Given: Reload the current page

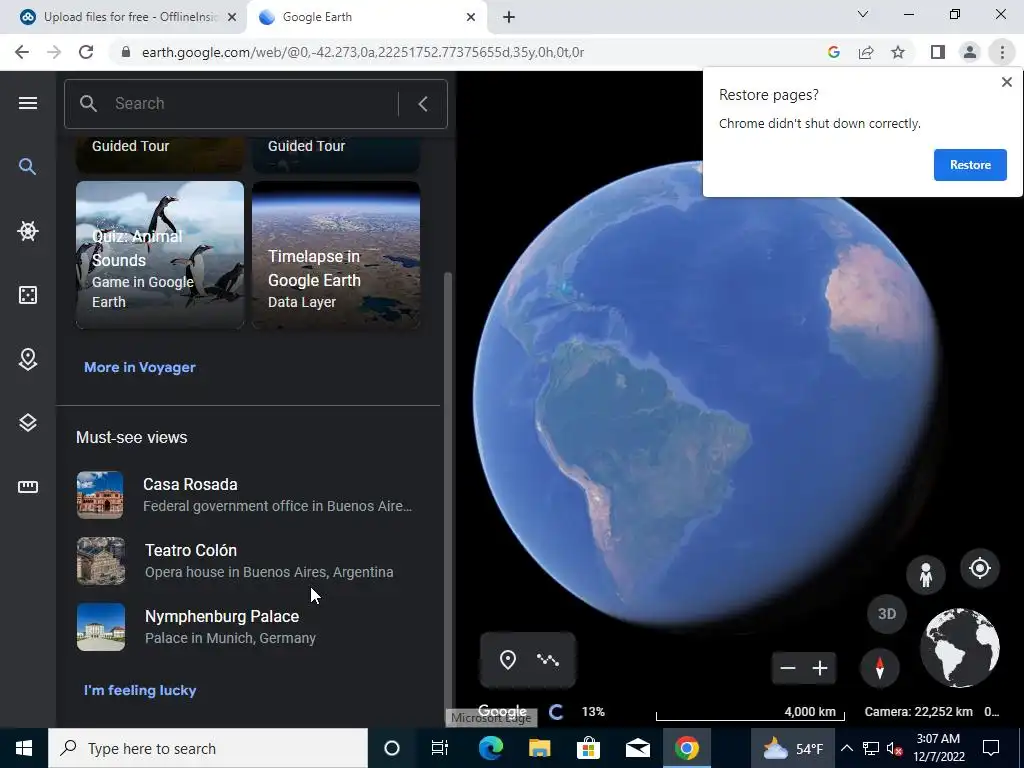Looking at the screenshot, I should pos(86,52).
